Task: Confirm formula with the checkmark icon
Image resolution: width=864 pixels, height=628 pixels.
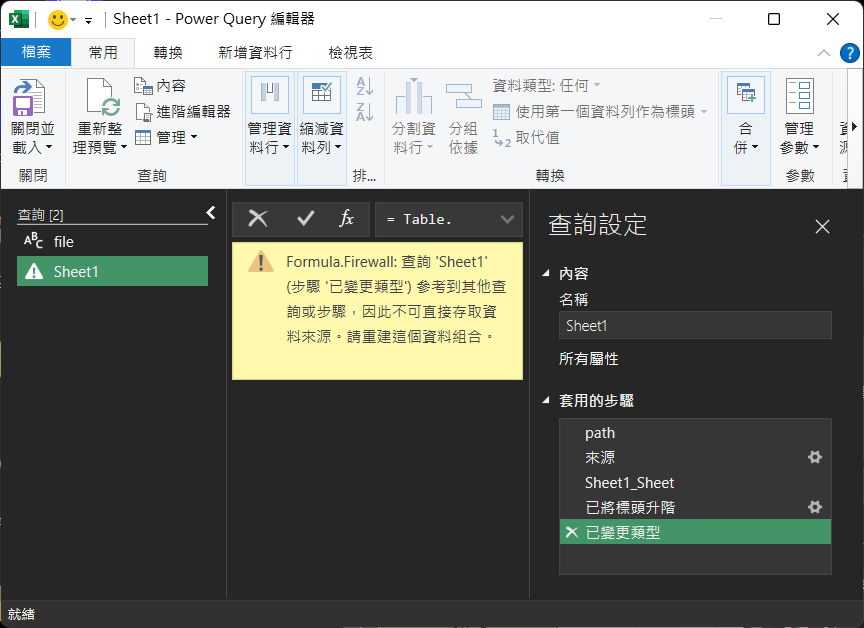Action: point(306,219)
